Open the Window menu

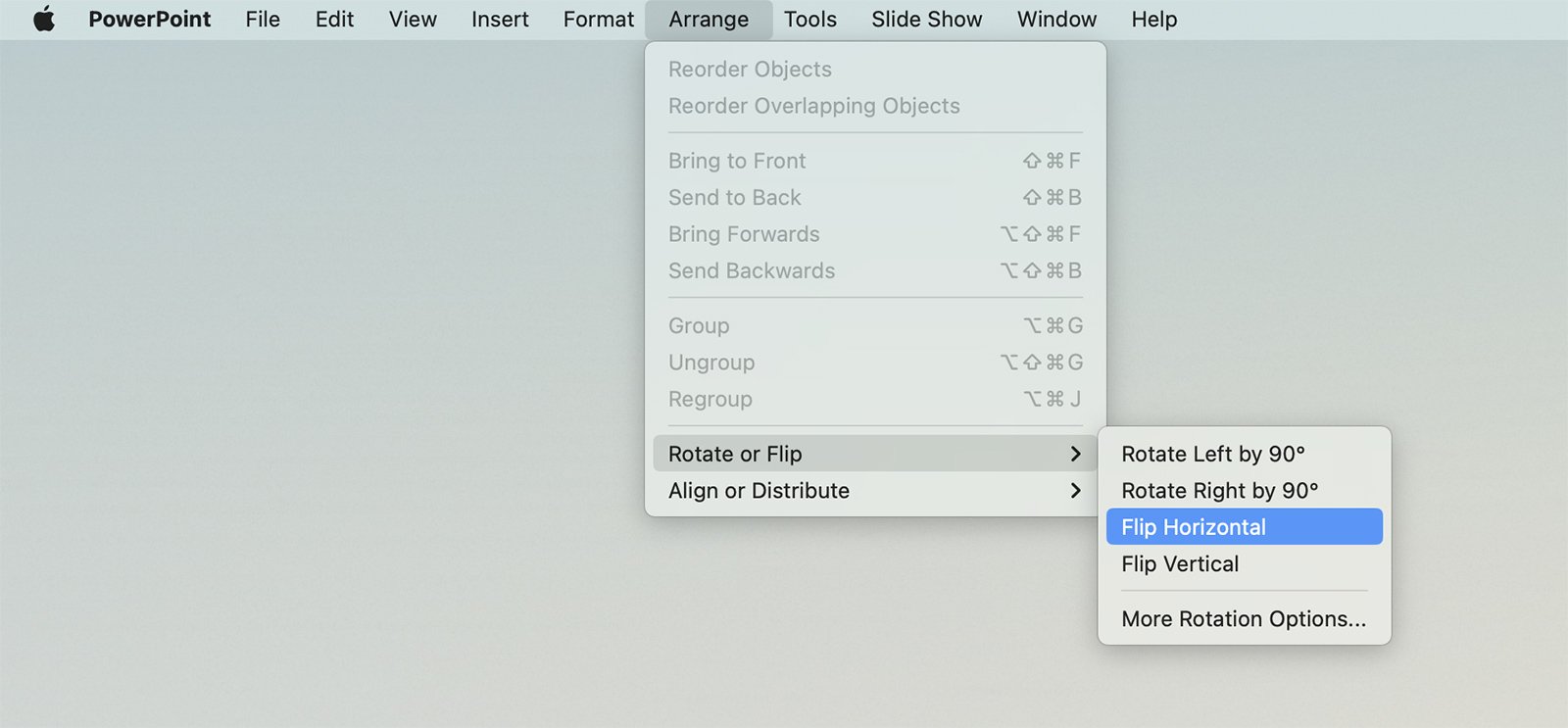point(1056,20)
